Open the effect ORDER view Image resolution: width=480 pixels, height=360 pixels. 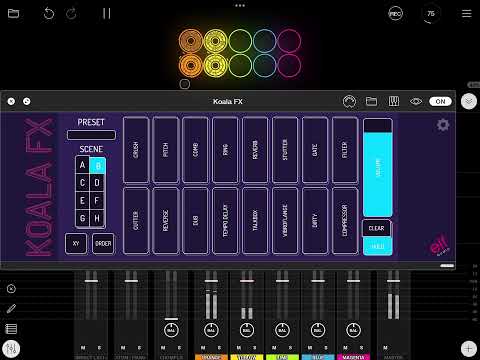point(103,243)
